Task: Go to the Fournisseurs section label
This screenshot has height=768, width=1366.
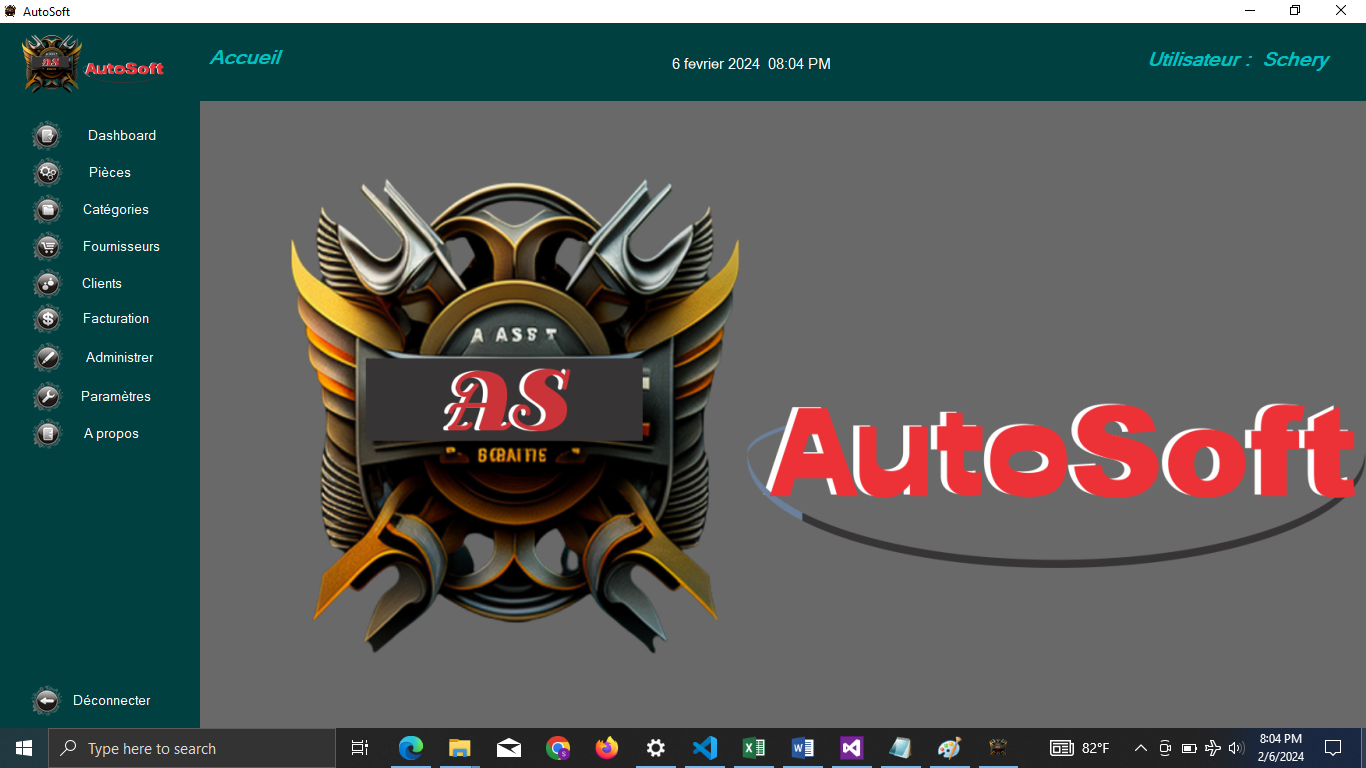Action: point(121,246)
